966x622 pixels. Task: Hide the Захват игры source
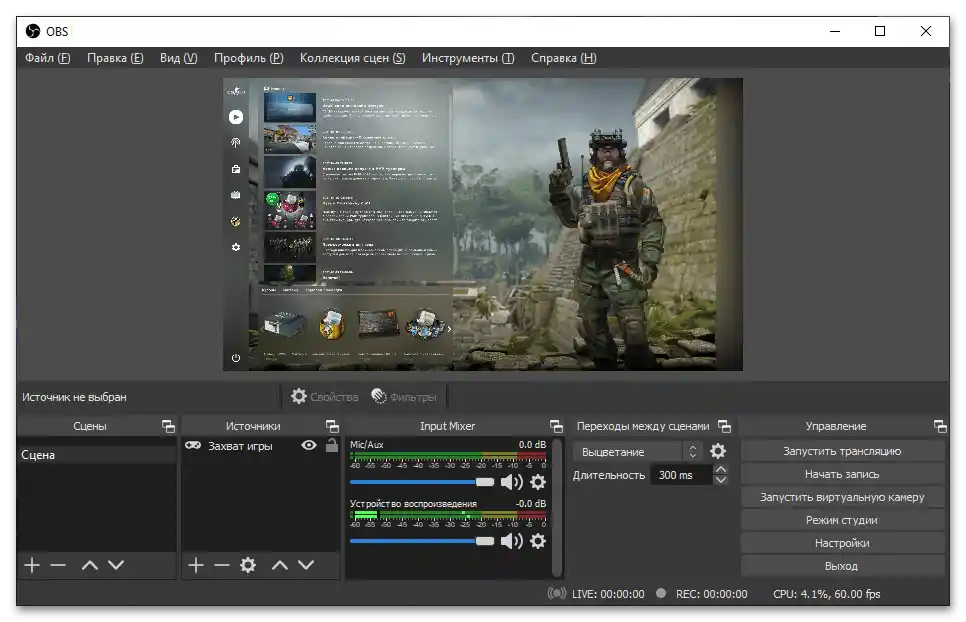tap(309, 445)
